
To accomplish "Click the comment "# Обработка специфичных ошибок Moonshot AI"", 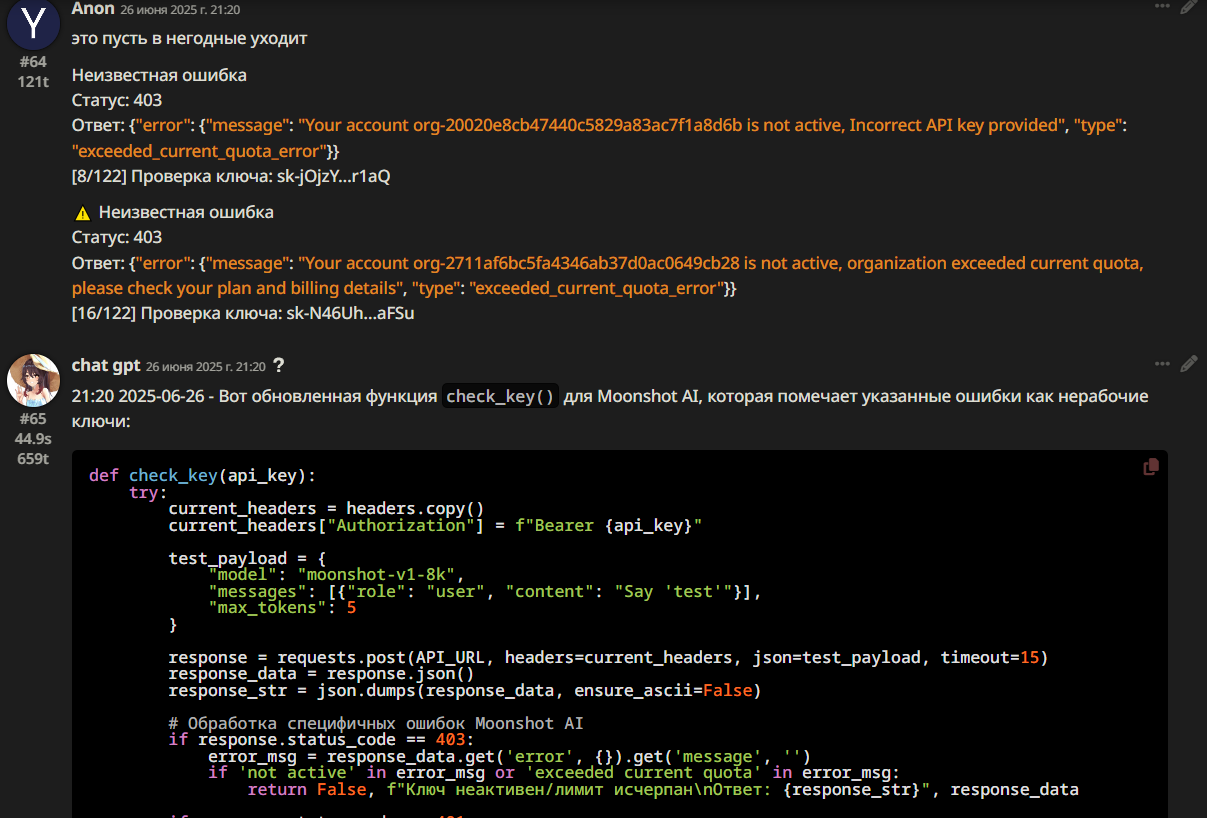I will click(x=376, y=723).
